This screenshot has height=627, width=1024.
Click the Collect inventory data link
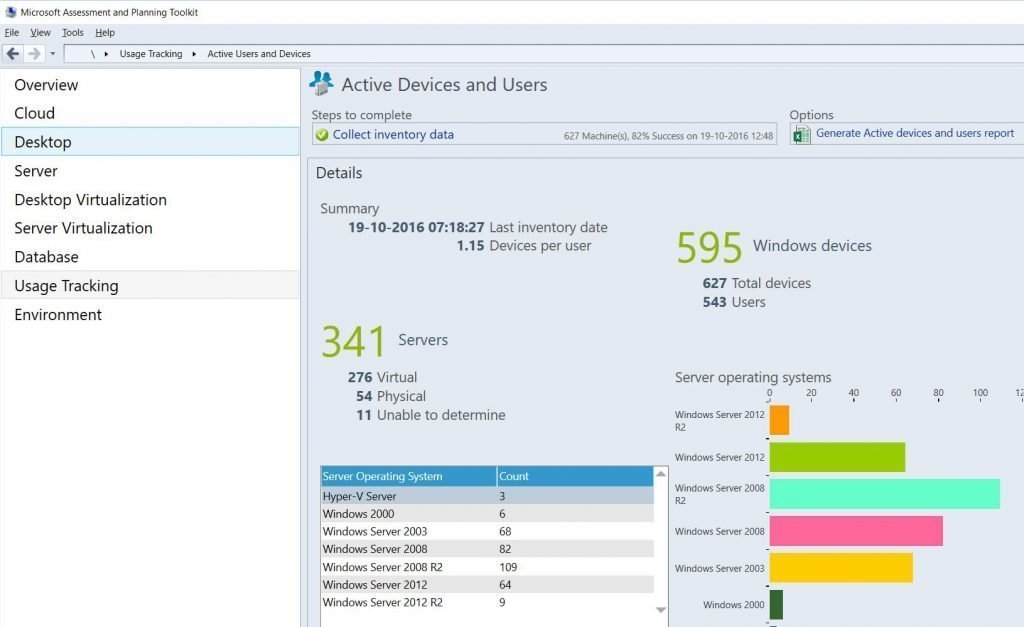[393, 135]
